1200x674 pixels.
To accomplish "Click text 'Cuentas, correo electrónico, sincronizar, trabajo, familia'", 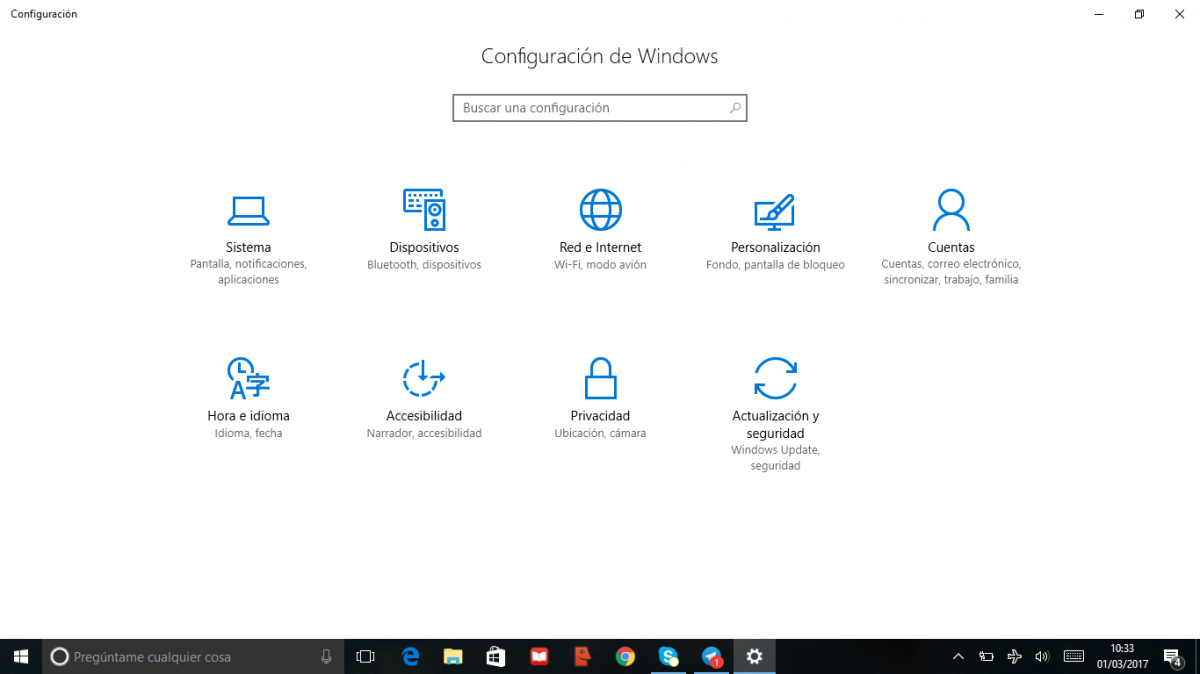I will [x=951, y=272].
